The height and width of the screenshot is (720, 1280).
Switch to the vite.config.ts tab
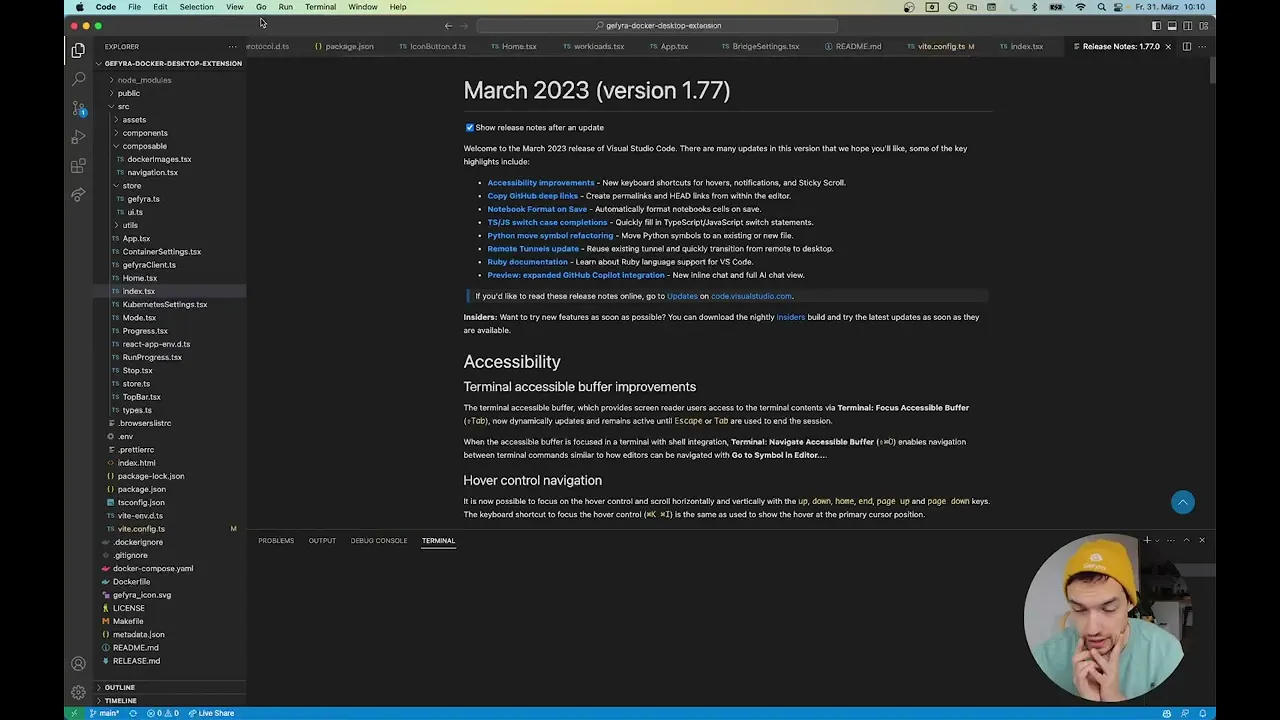click(x=940, y=46)
